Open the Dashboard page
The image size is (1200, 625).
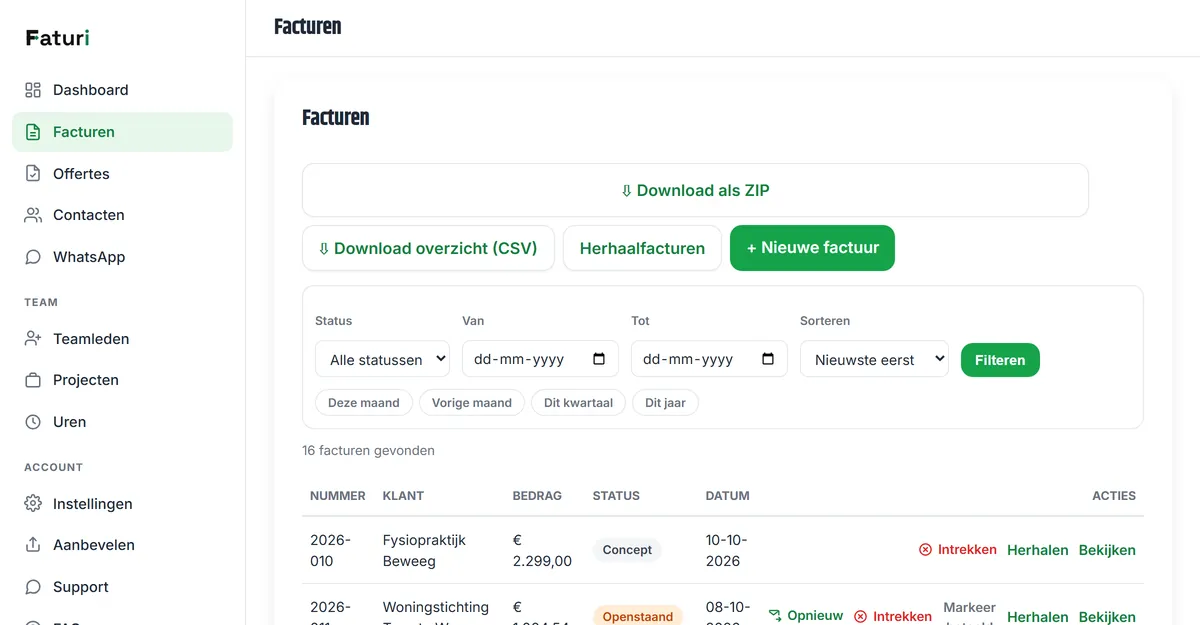click(x=122, y=90)
